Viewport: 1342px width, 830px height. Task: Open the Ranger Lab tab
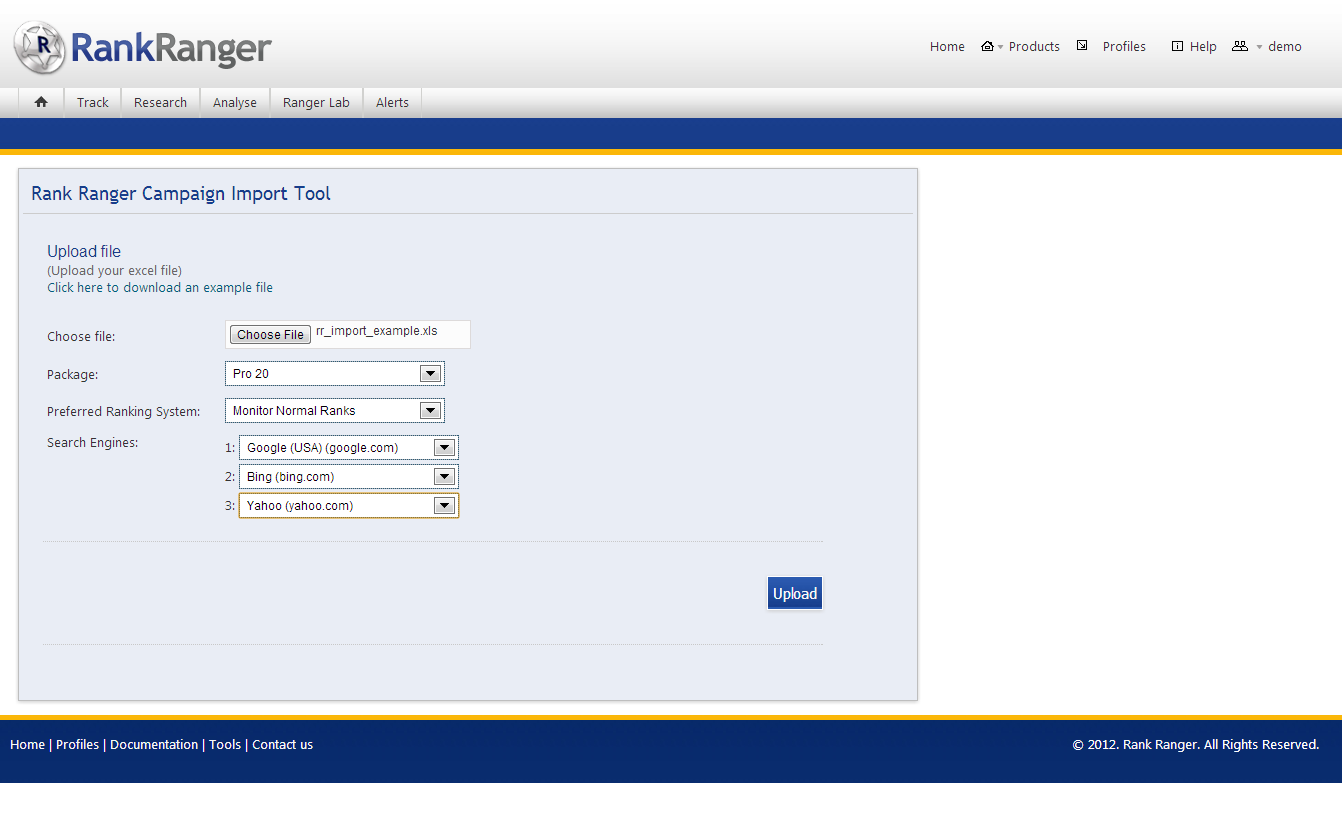[x=316, y=103]
